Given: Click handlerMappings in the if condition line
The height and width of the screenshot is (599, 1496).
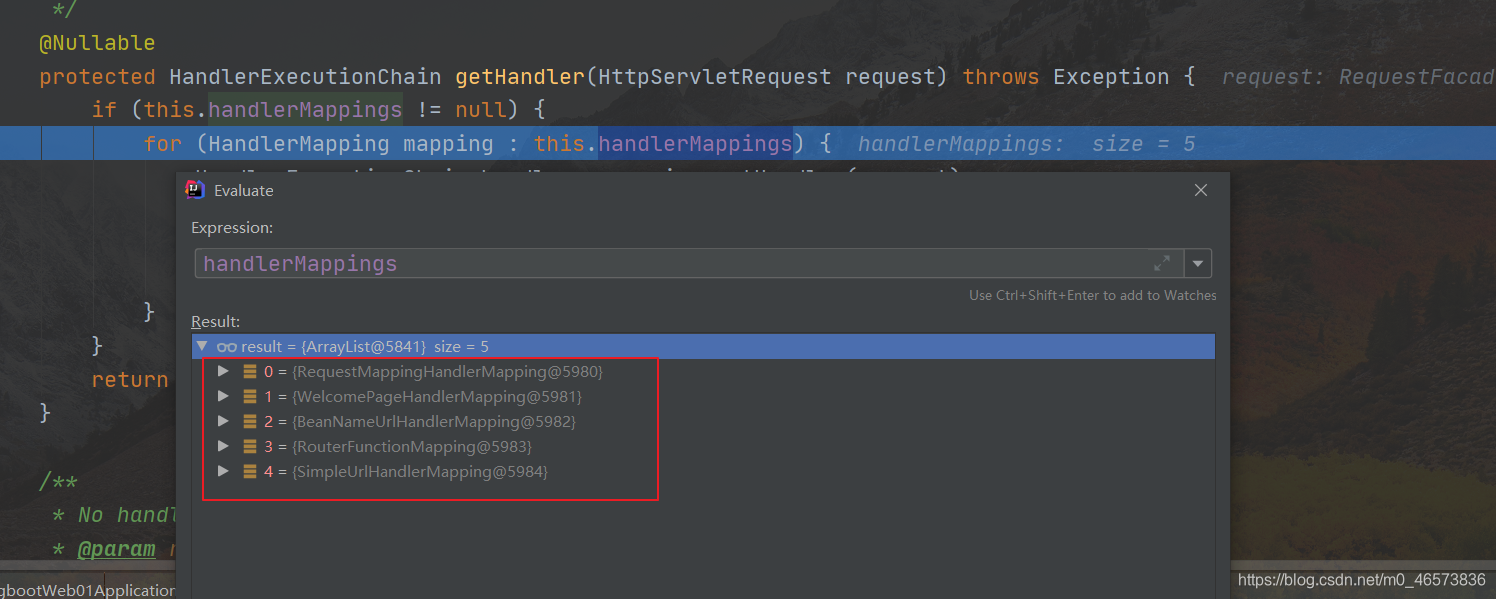Looking at the screenshot, I should (305, 110).
